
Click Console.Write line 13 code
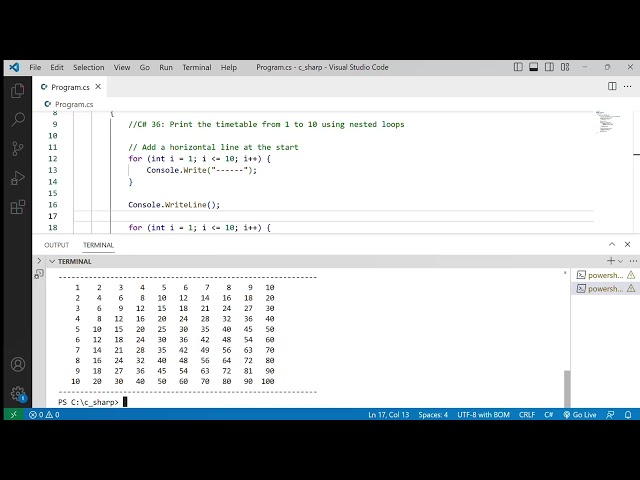tap(202, 170)
